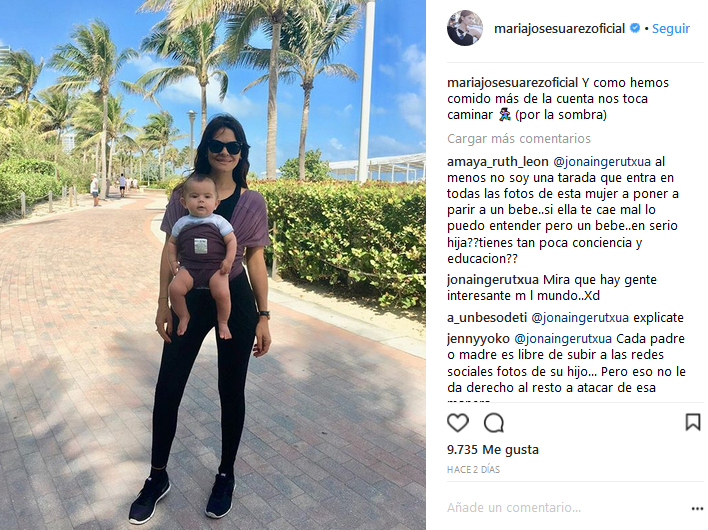The height and width of the screenshot is (530, 708).
Task: Open mariajosesuarezoficial username in header
Action: coord(559,28)
